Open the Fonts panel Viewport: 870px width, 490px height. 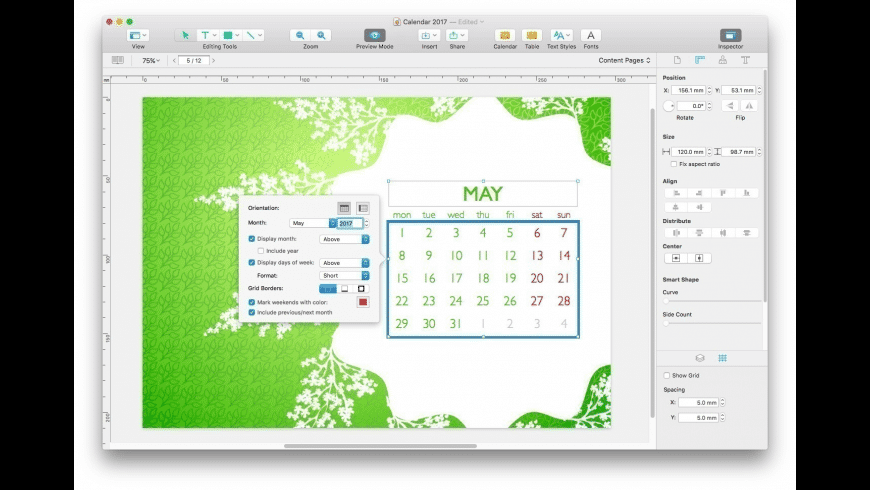click(x=591, y=35)
